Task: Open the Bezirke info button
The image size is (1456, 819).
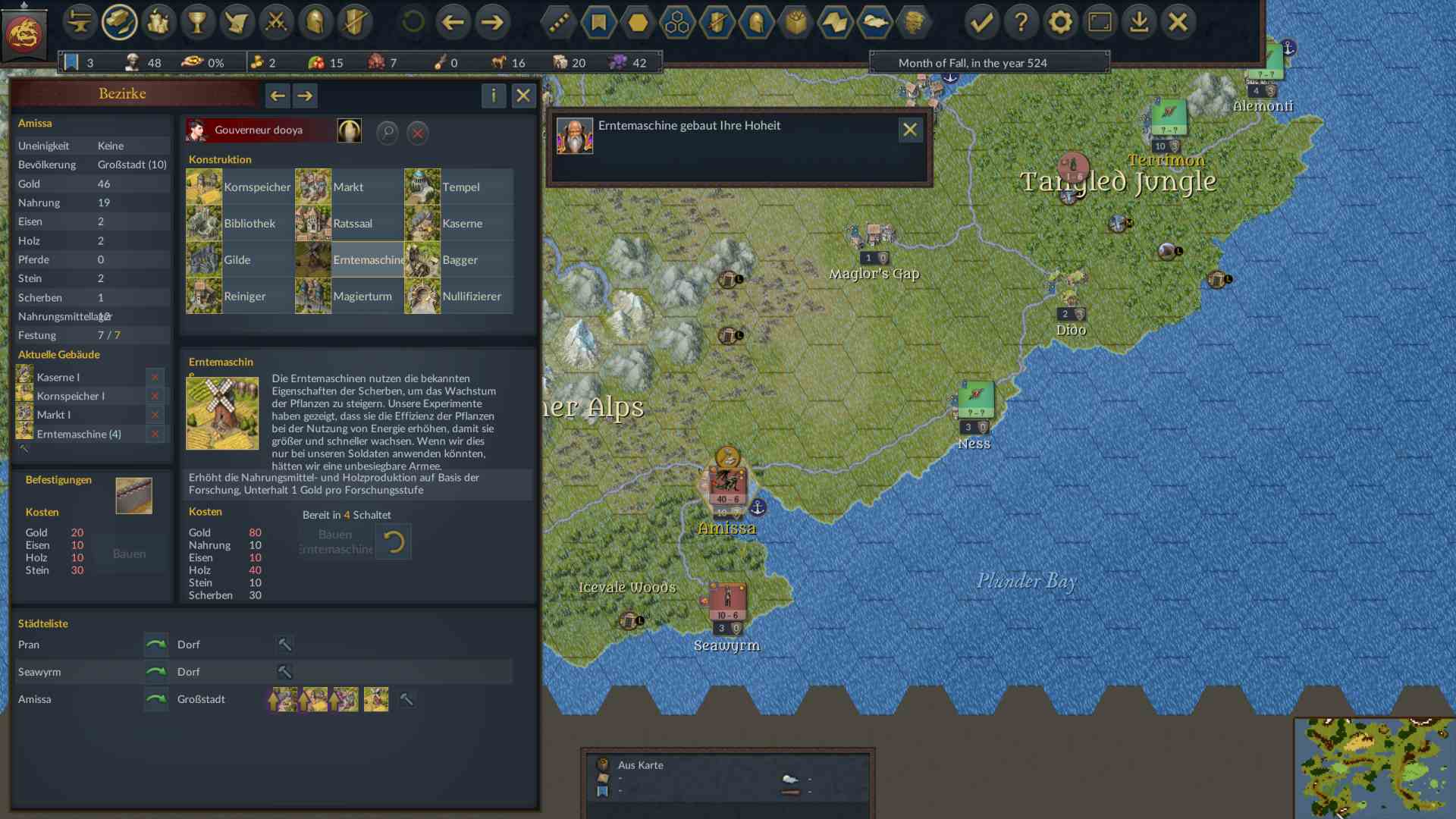Action: click(494, 96)
